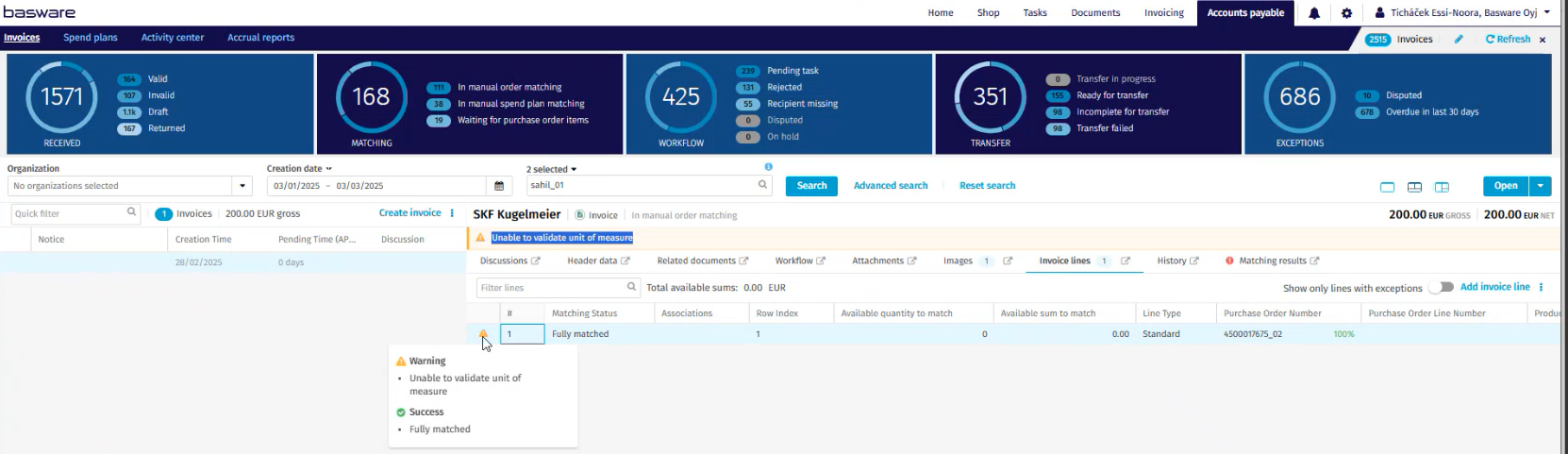This screenshot has height=454, width=1568.
Task: Click the Reset search link
Action: click(x=987, y=186)
